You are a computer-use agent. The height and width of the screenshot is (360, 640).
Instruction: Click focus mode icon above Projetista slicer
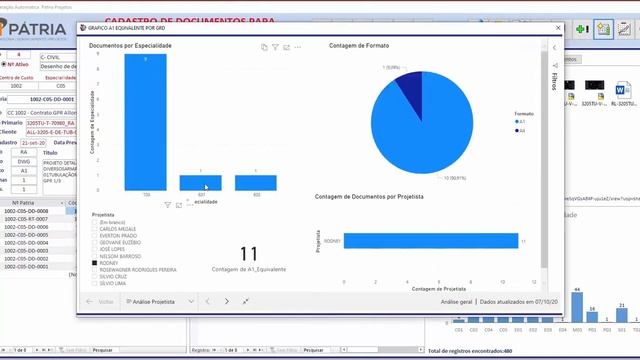(179, 205)
